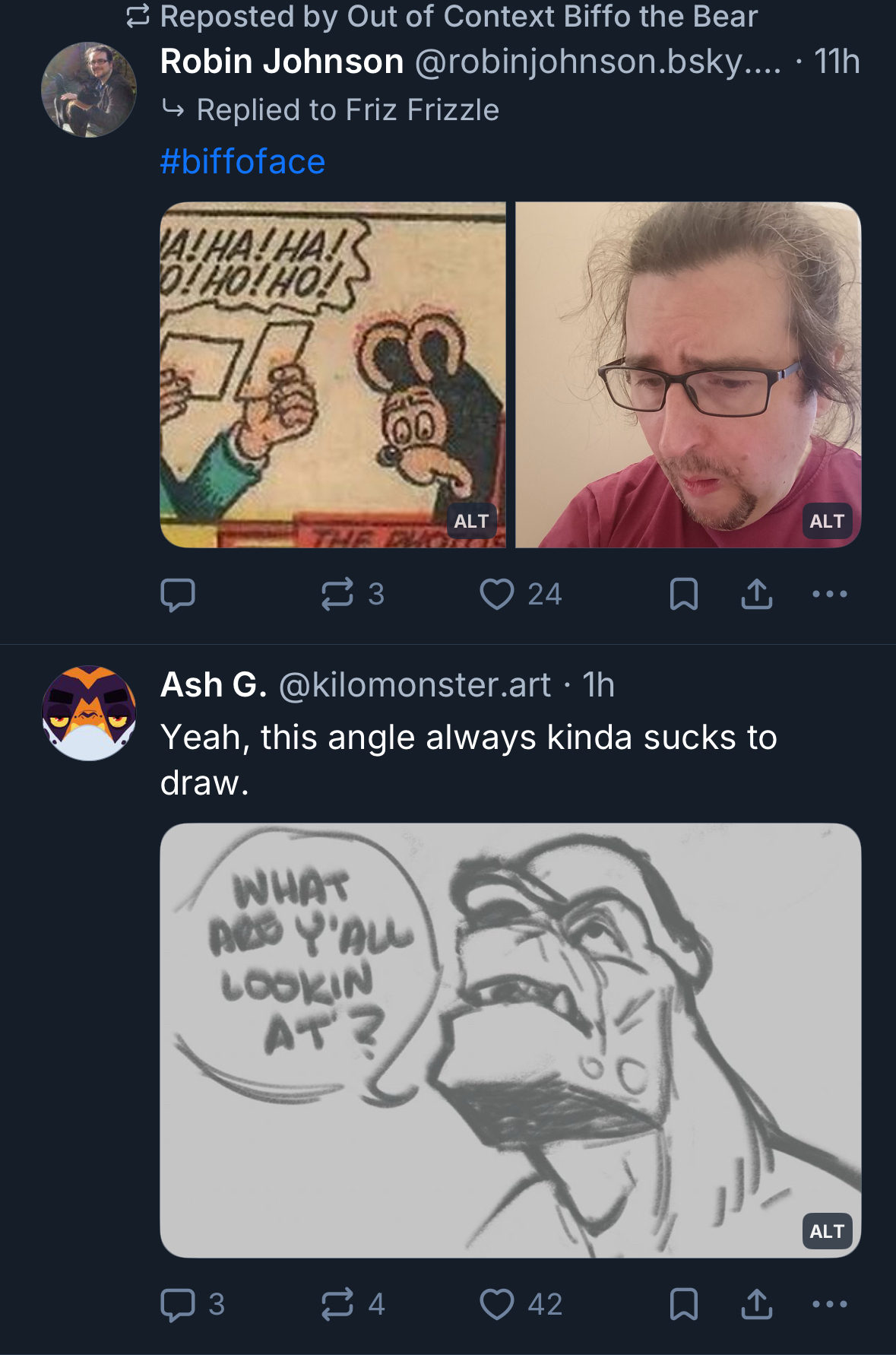Screen dimensions: 896x1355
Task: Repost Ash G.'s post with 4 reposts
Action: (x=337, y=1305)
